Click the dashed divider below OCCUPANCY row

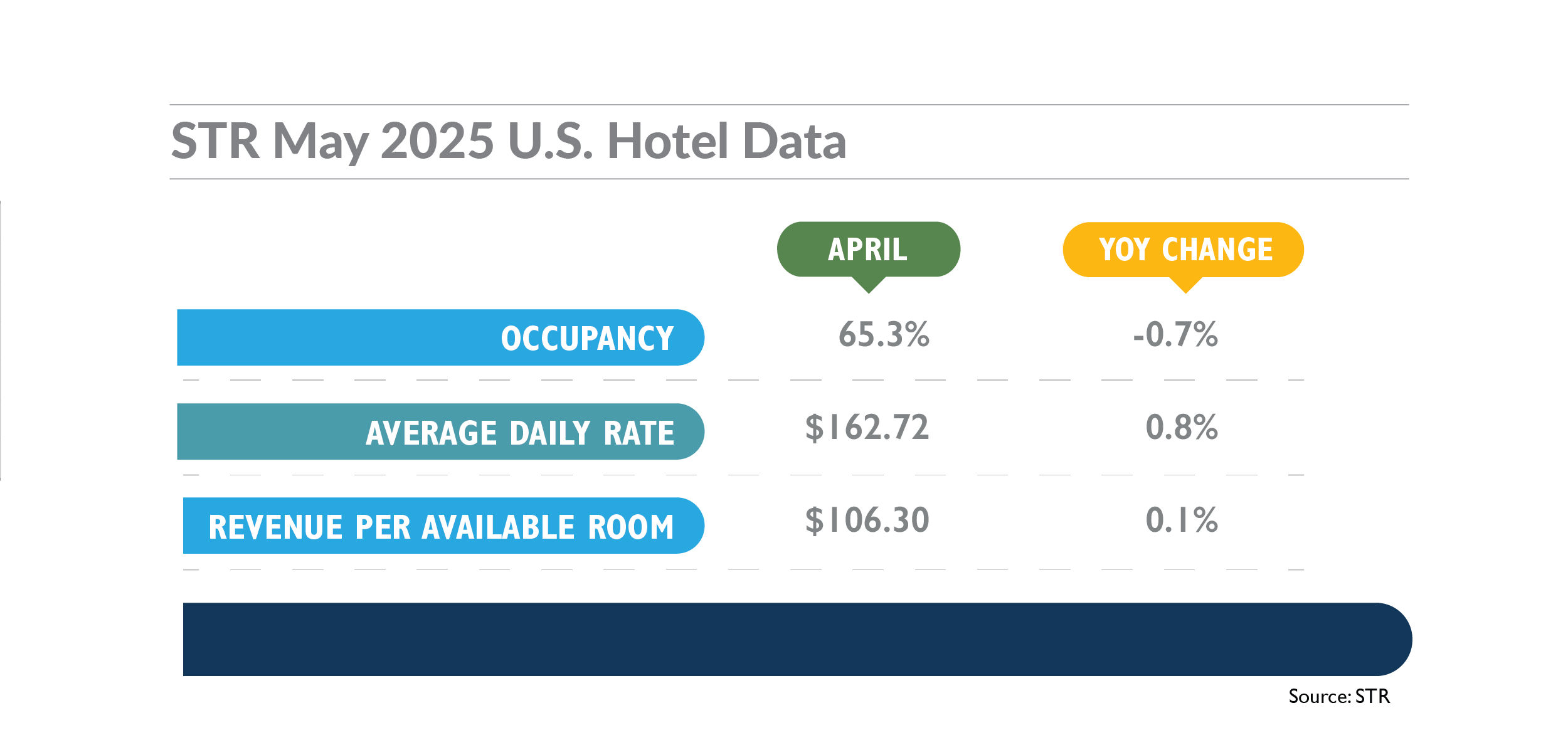[x=743, y=380]
